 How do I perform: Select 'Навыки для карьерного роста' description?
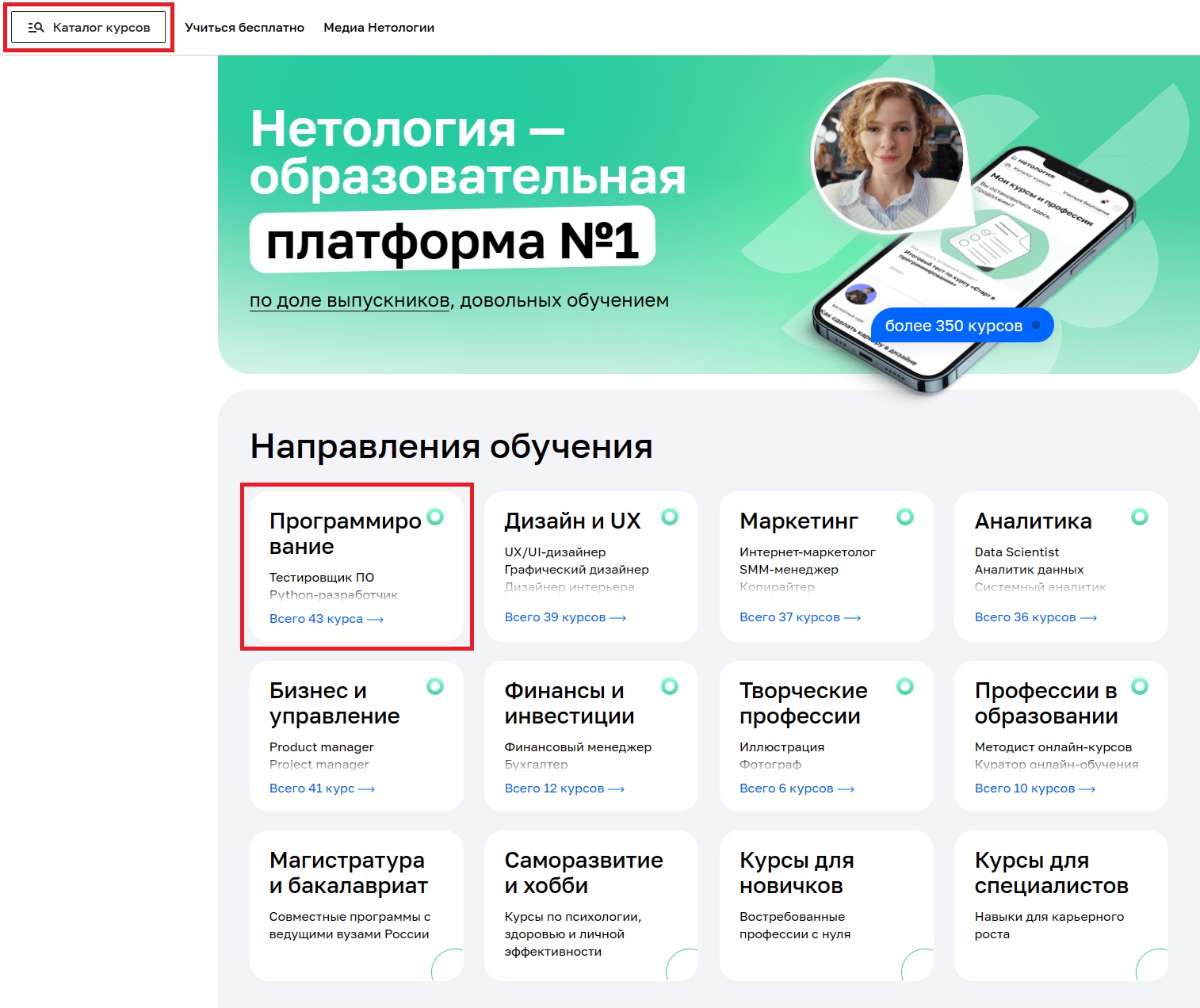pyautogui.click(x=1049, y=925)
